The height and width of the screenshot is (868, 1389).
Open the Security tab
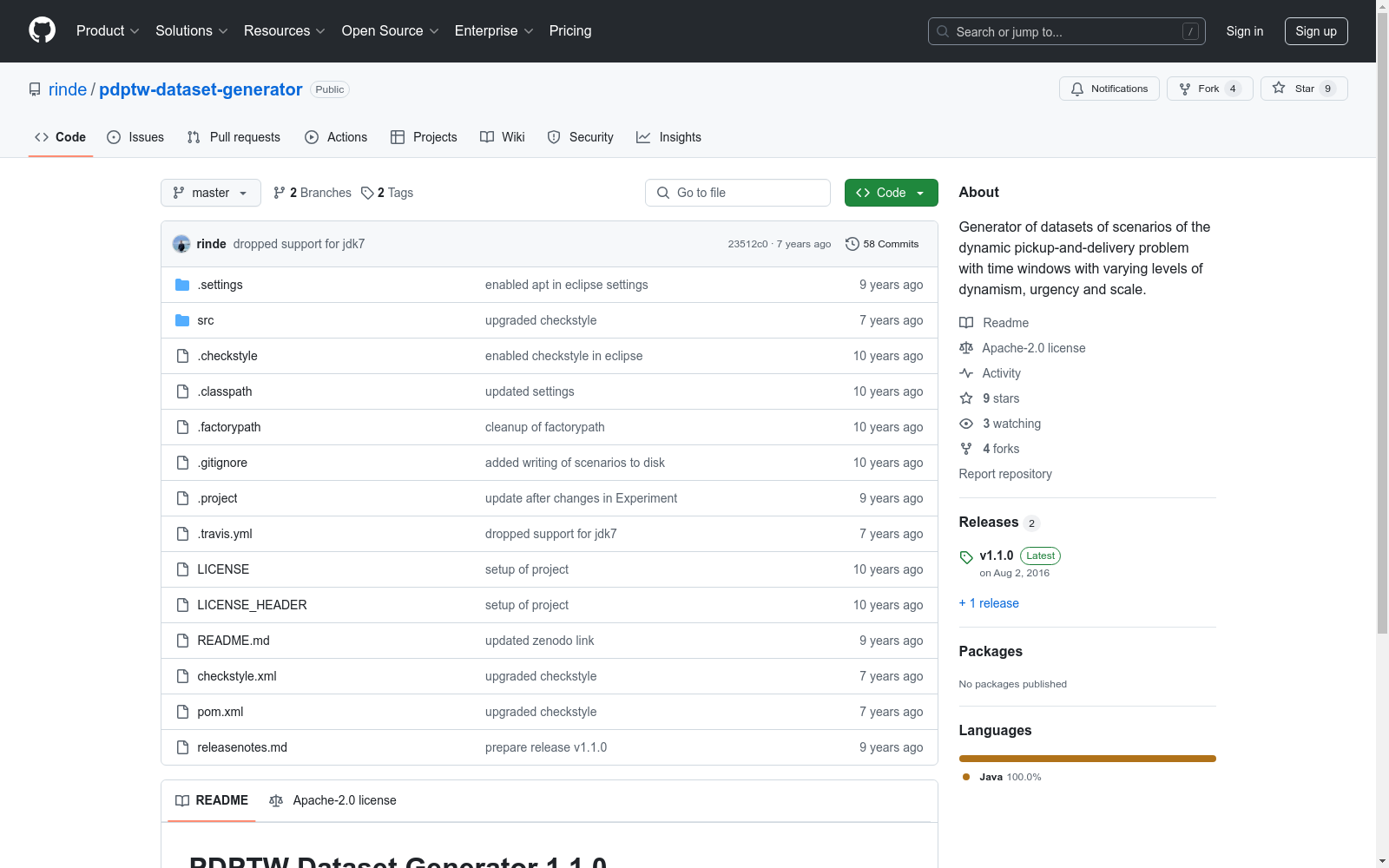click(580, 137)
